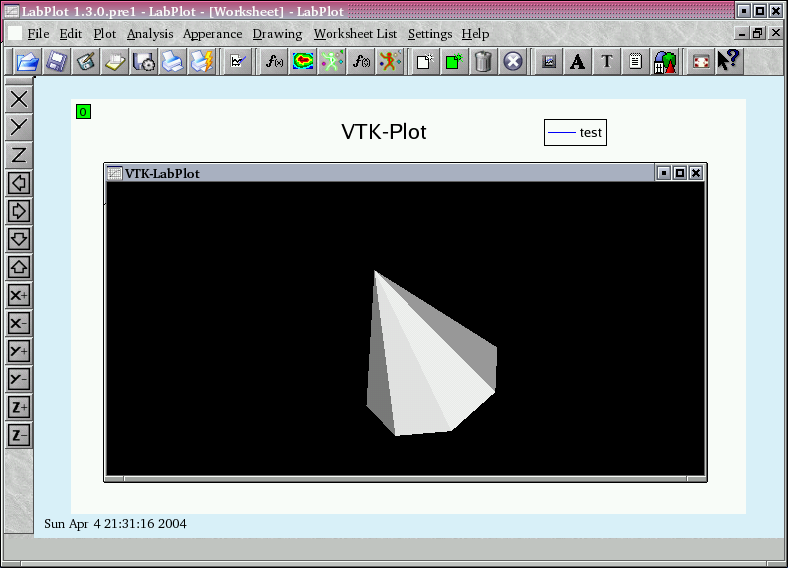Image resolution: width=788 pixels, height=568 pixels.
Task: Open the Analysis menu
Action: (x=150, y=34)
